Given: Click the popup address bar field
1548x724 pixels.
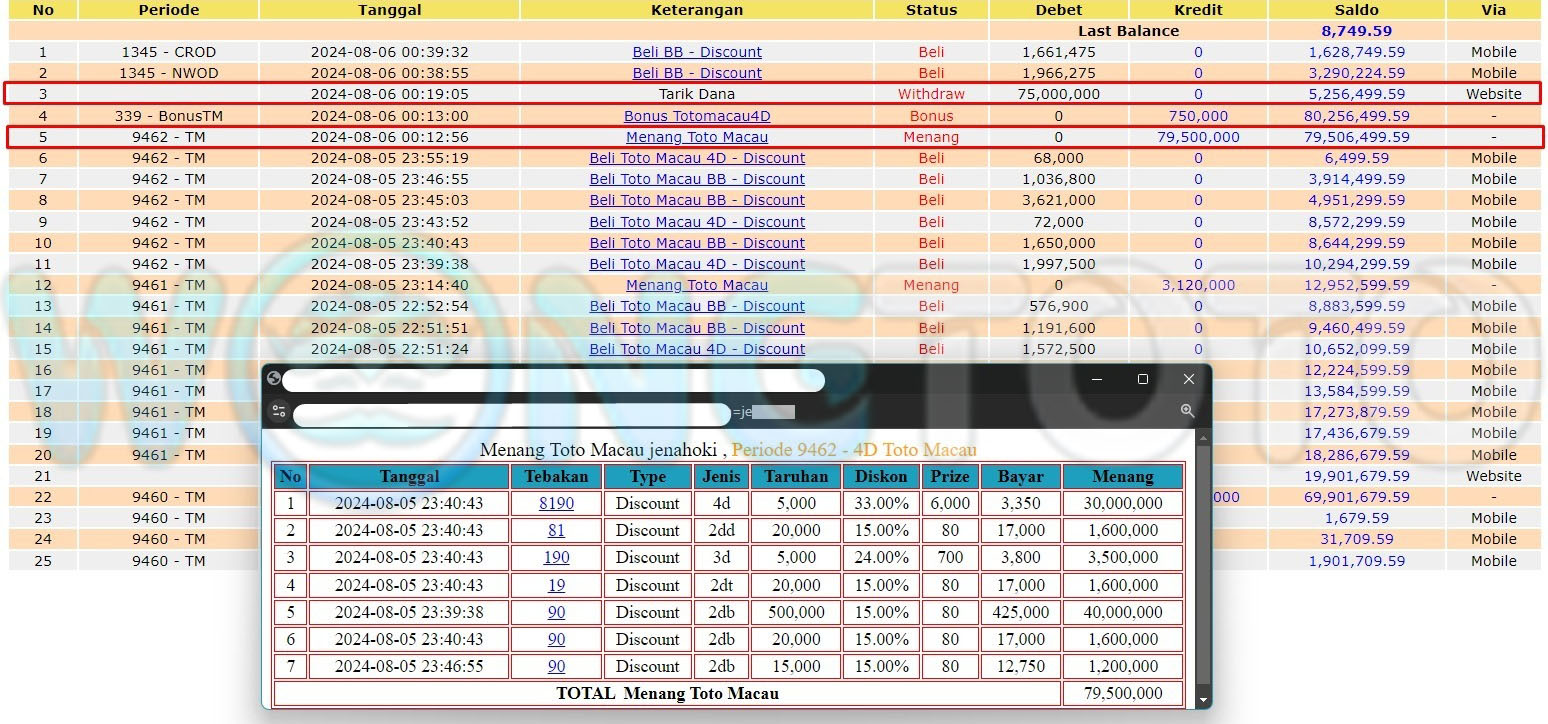Looking at the screenshot, I should click(x=512, y=413).
